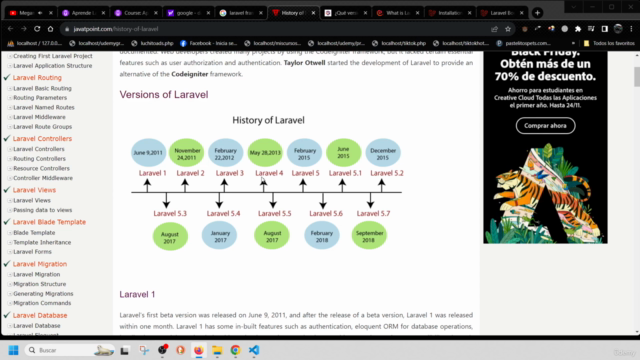Reload the current page

37,29
